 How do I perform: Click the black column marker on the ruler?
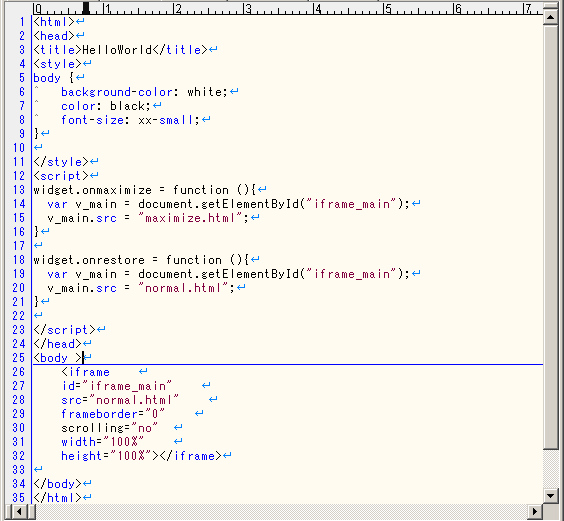click(x=86, y=8)
